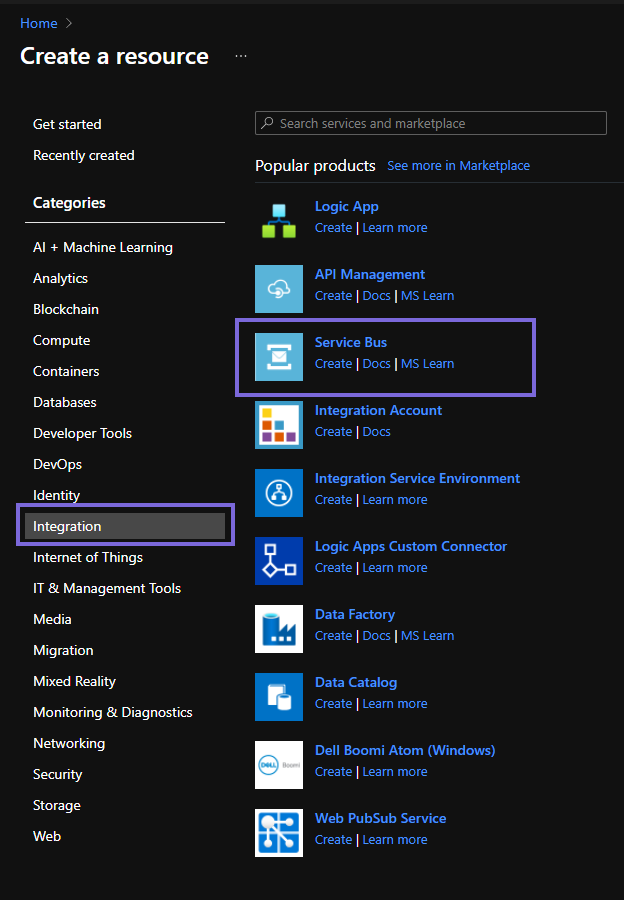Open See more in Marketplace link
This screenshot has width=624, height=900.
point(458,165)
